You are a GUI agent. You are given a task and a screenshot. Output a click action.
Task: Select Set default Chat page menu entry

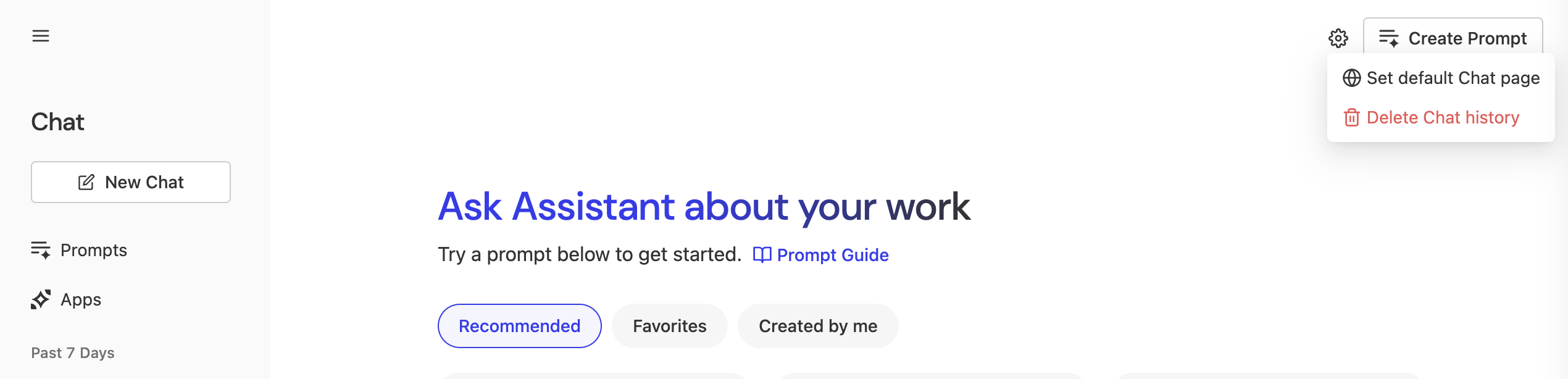pos(1453,78)
